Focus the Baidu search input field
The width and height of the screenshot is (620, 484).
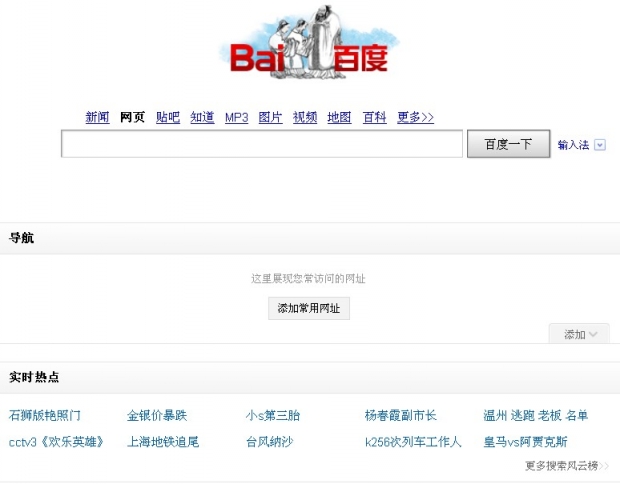[x=261, y=144]
